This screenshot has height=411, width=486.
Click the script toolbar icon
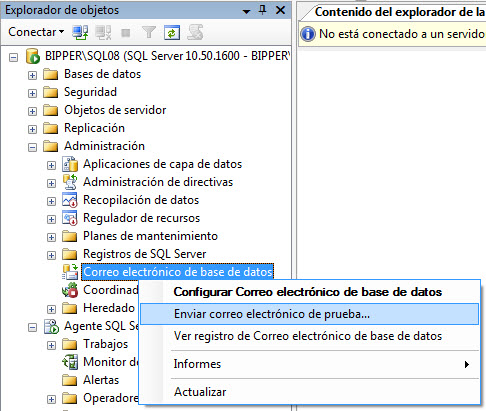click(x=195, y=32)
